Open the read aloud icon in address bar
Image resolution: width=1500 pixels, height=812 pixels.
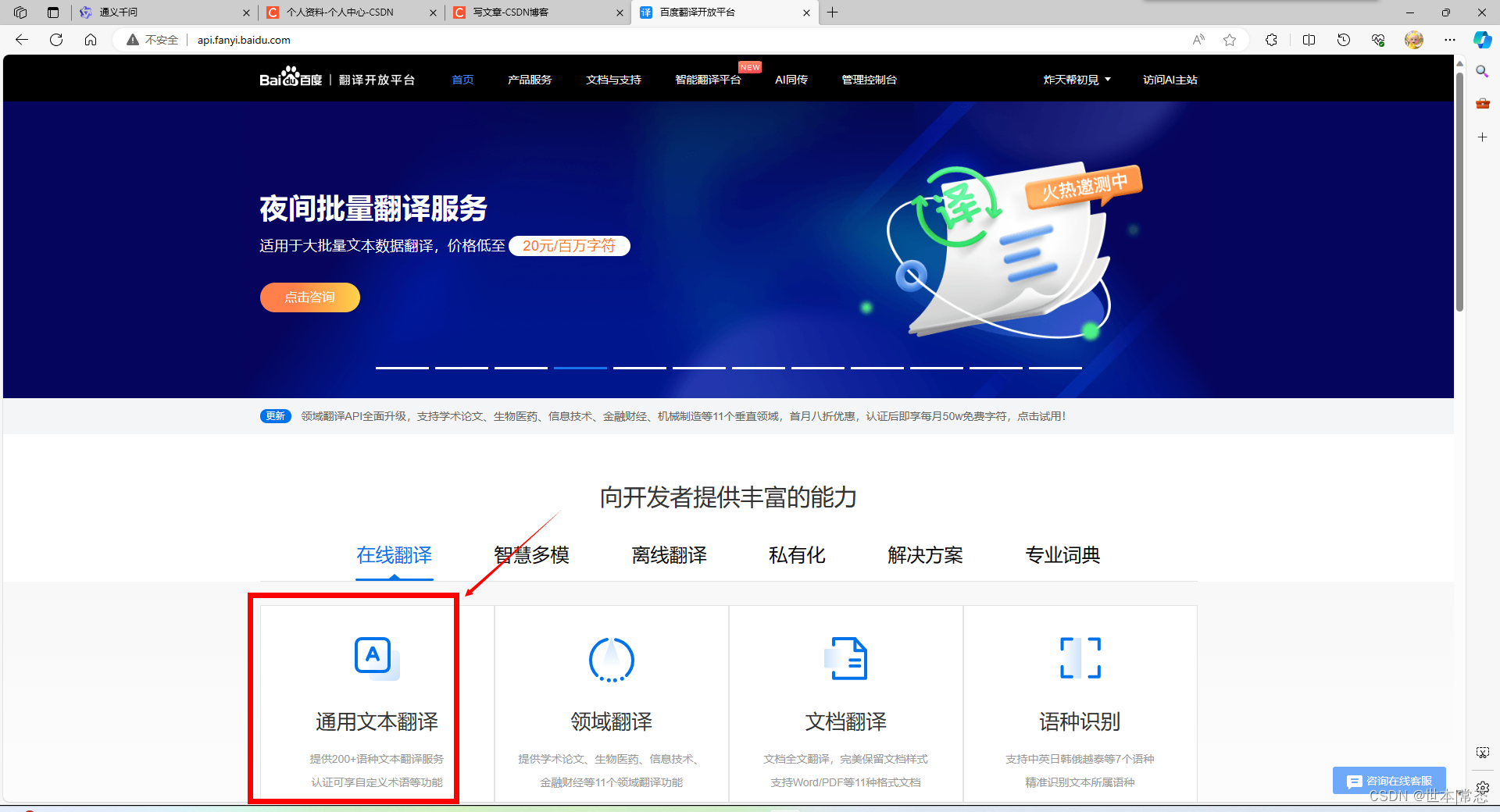(1198, 40)
